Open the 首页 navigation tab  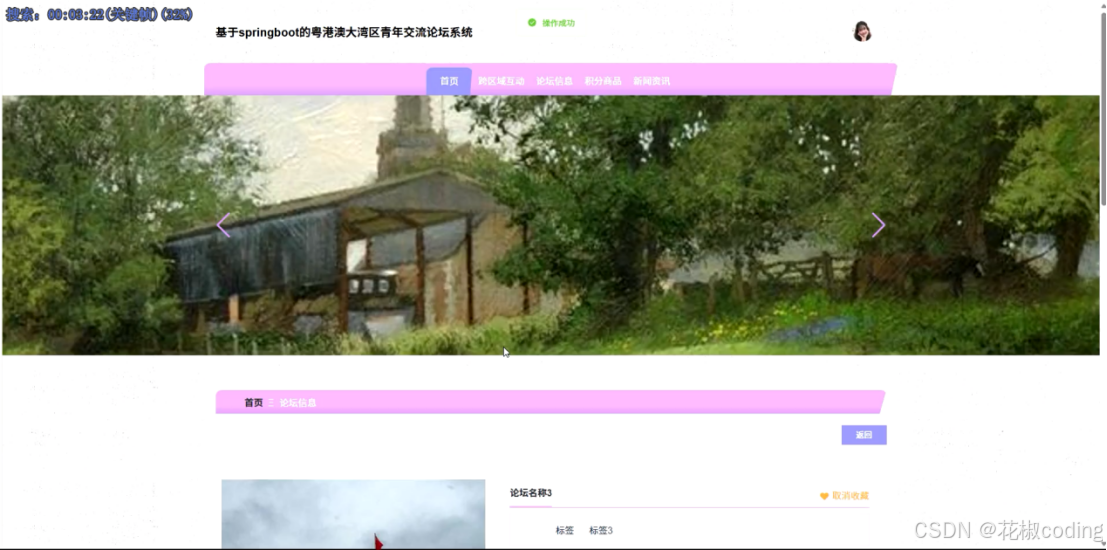coord(449,81)
